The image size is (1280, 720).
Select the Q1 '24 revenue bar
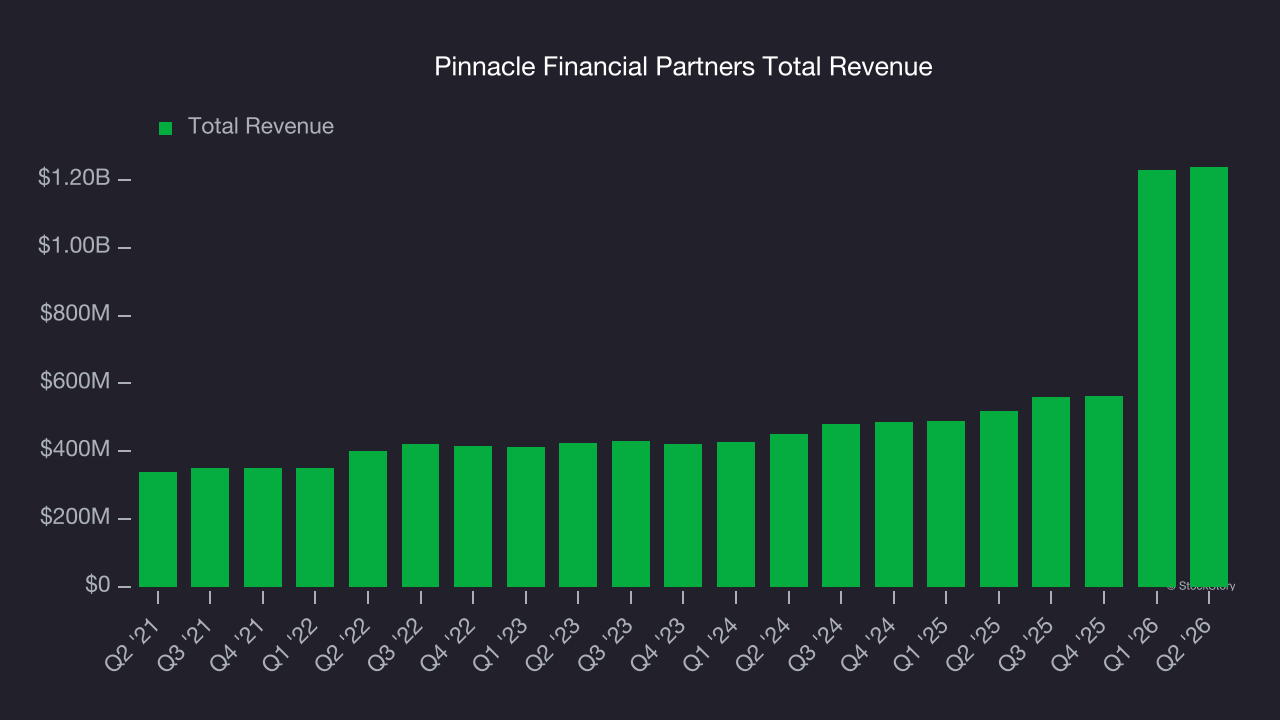point(736,514)
